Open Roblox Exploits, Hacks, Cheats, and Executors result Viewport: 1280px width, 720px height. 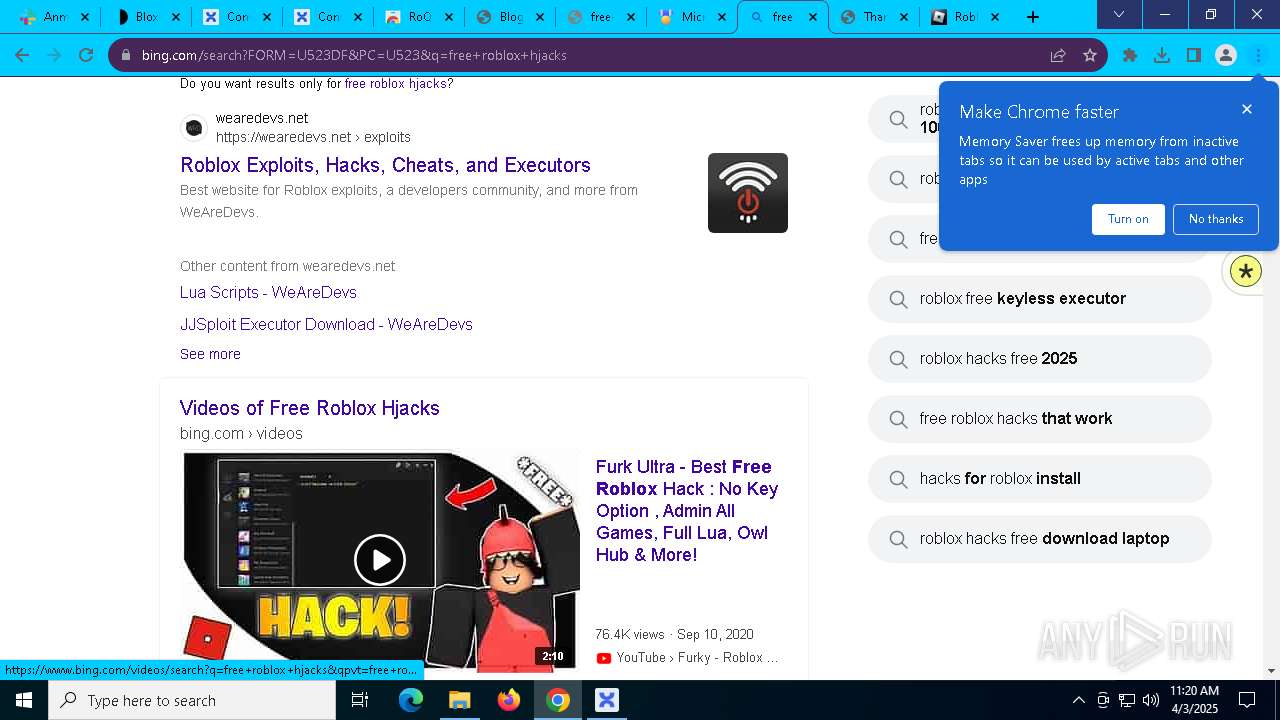pos(385,165)
